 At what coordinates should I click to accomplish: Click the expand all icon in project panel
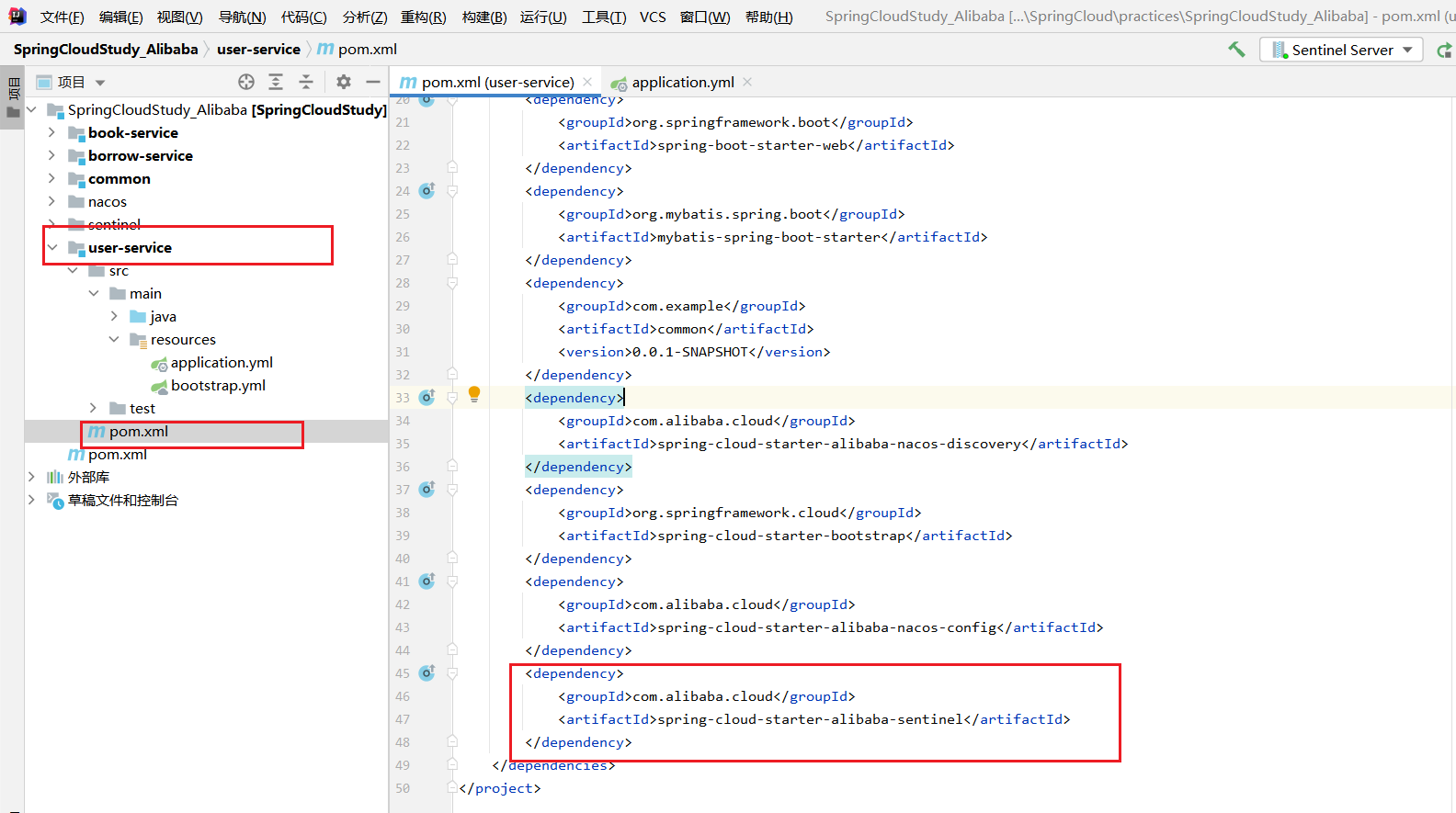point(276,82)
